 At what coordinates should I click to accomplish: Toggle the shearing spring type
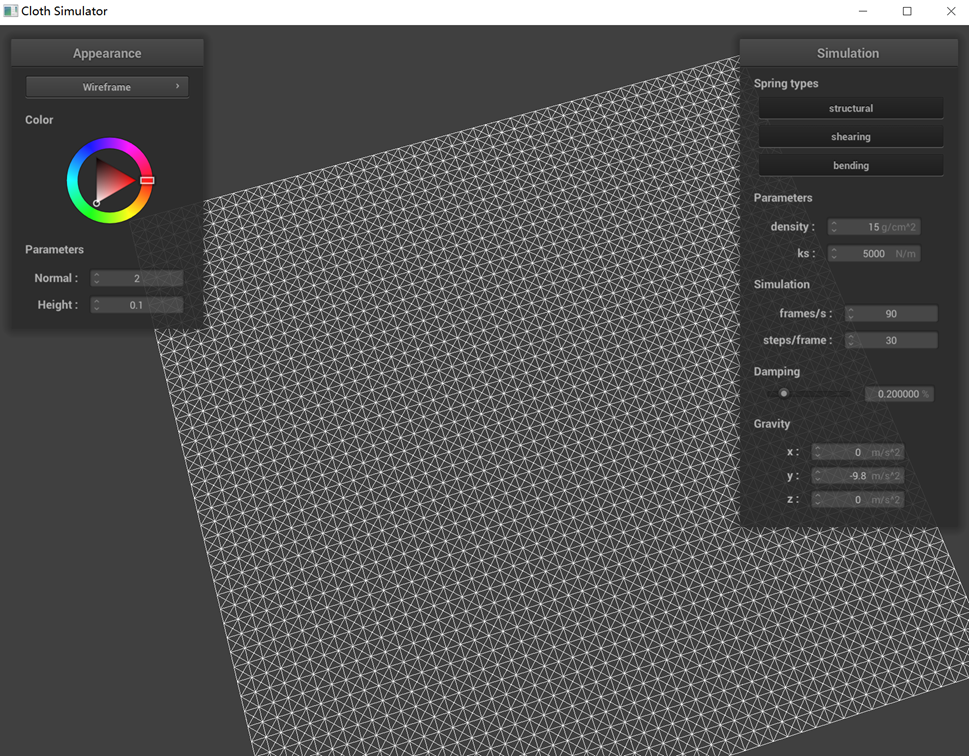coord(850,137)
